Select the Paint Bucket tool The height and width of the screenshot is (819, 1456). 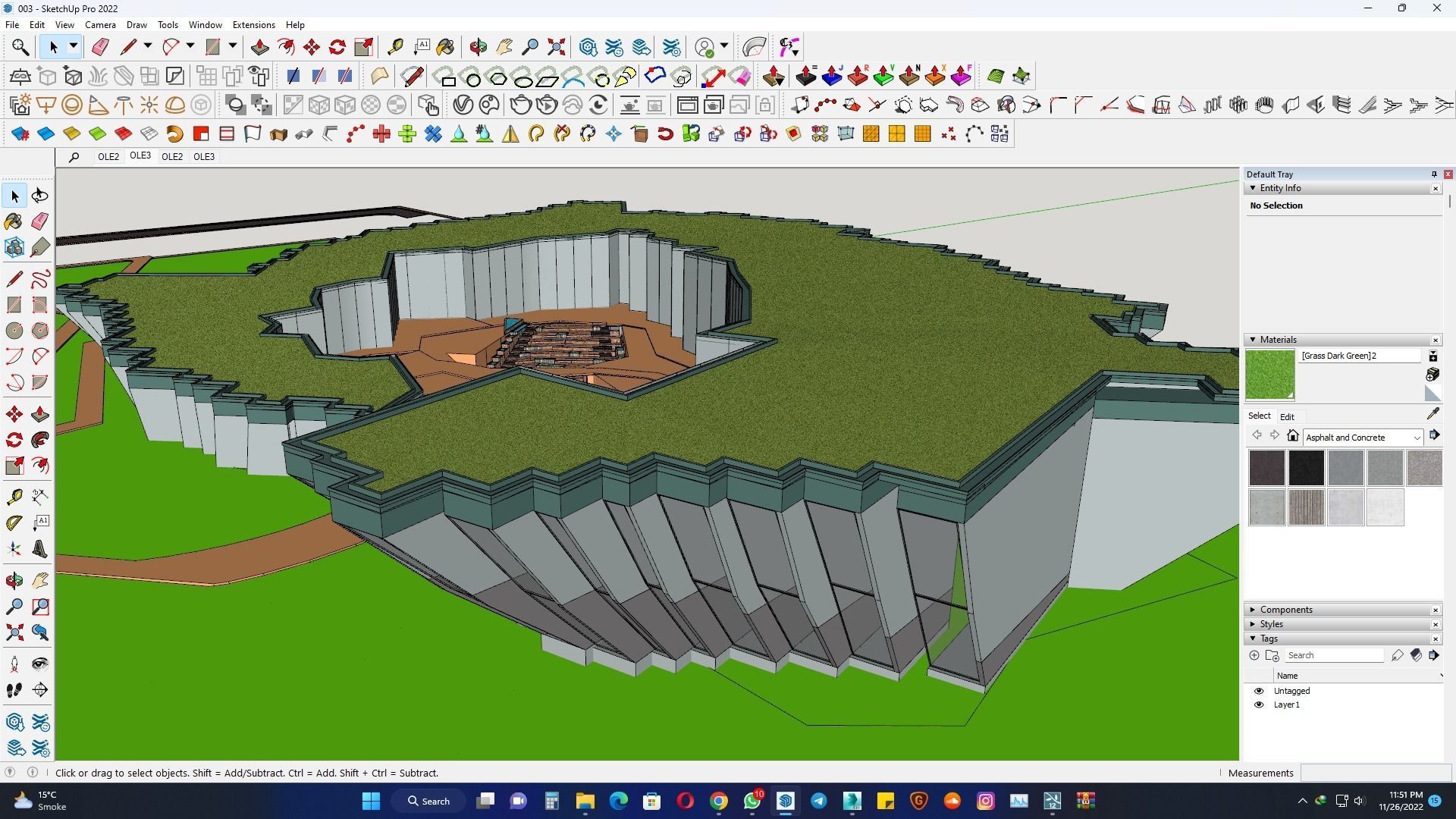click(14, 221)
